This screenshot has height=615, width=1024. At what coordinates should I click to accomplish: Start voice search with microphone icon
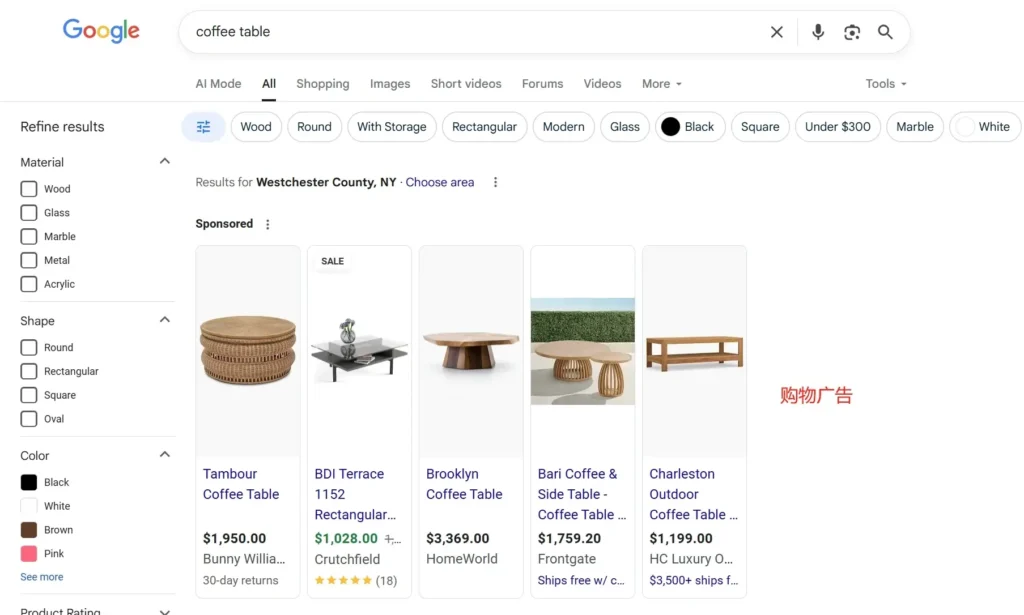[x=818, y=32]
